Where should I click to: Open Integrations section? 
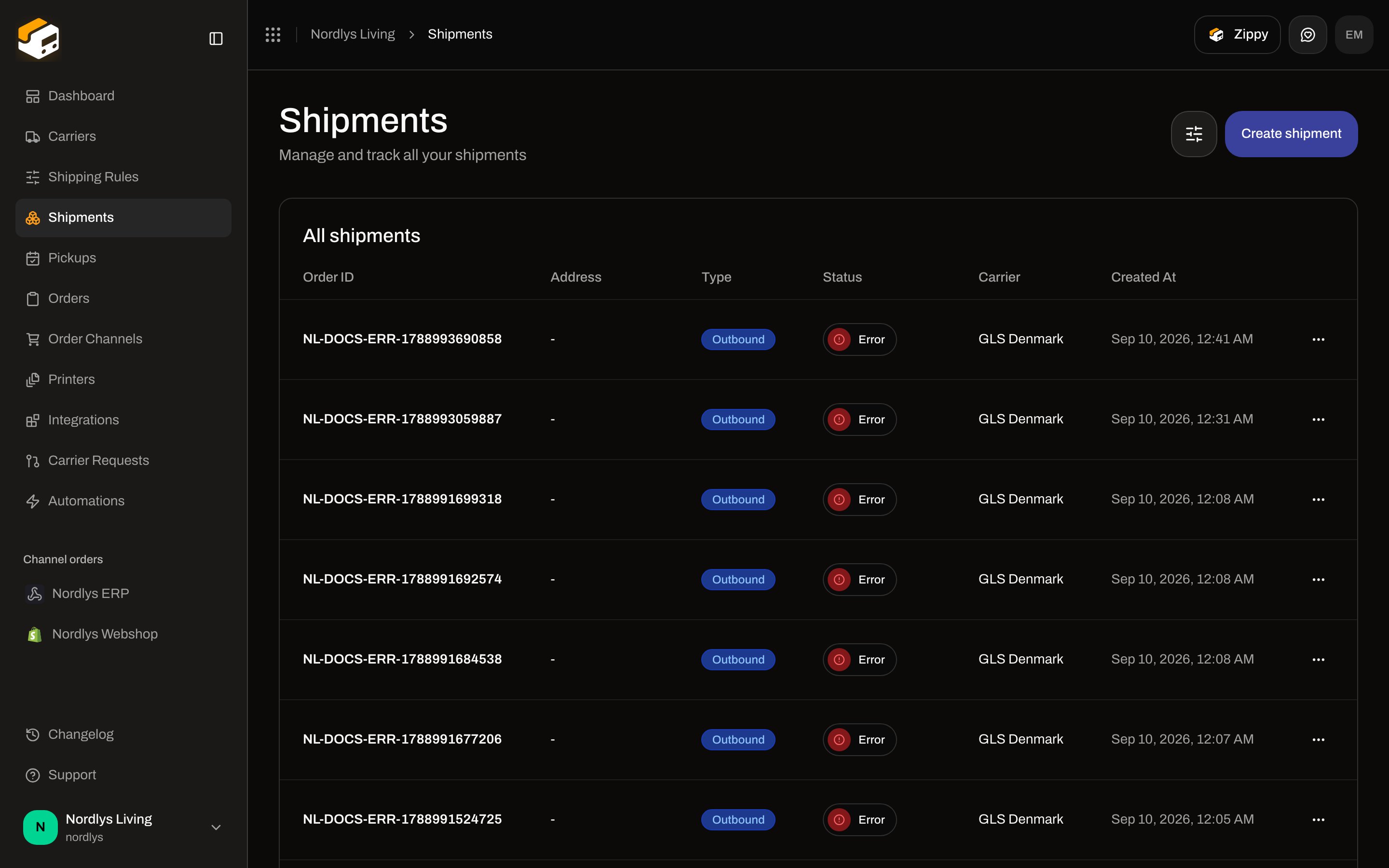[123, 420]
